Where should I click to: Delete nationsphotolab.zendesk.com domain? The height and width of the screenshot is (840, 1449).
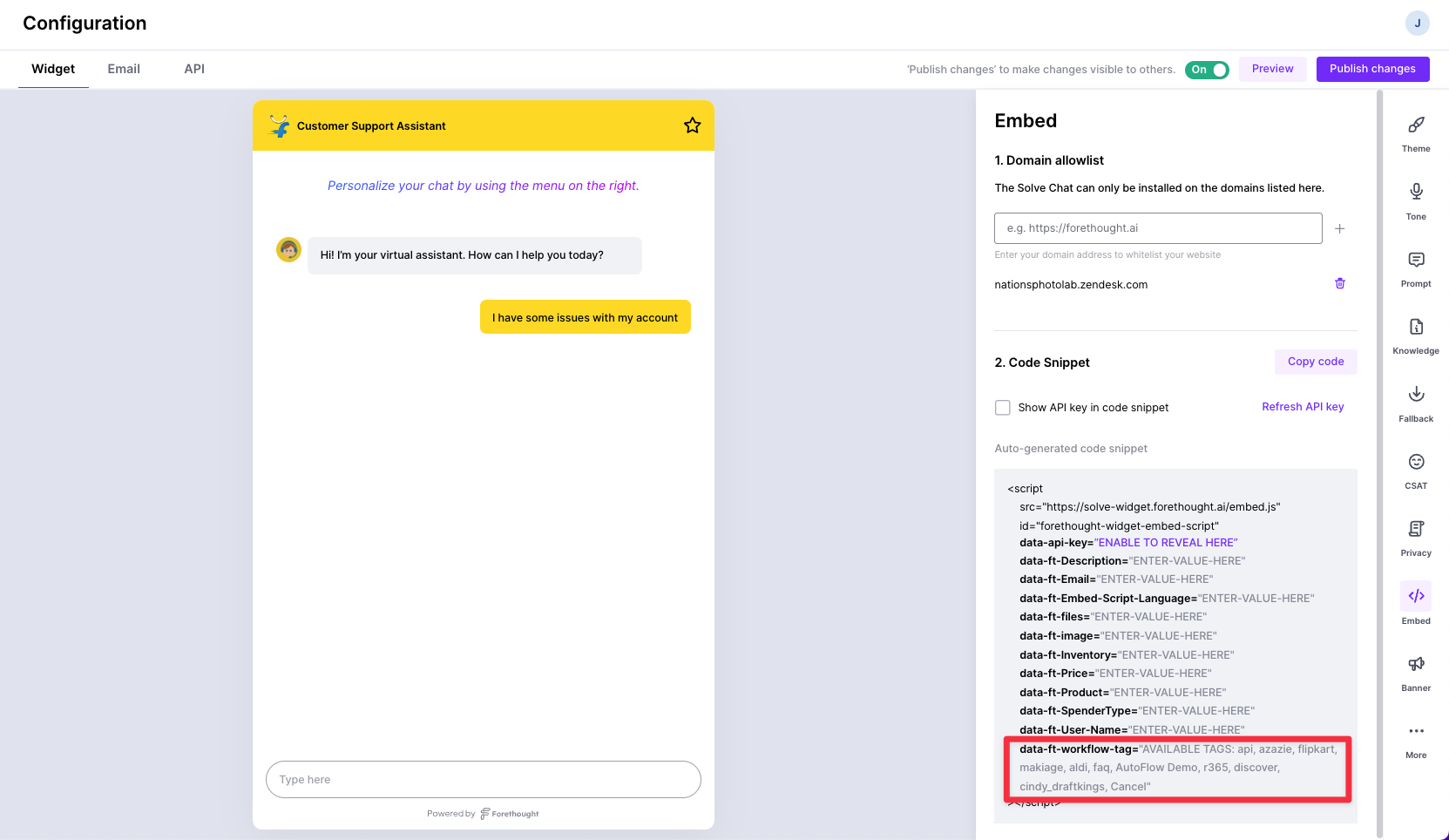1340,283
